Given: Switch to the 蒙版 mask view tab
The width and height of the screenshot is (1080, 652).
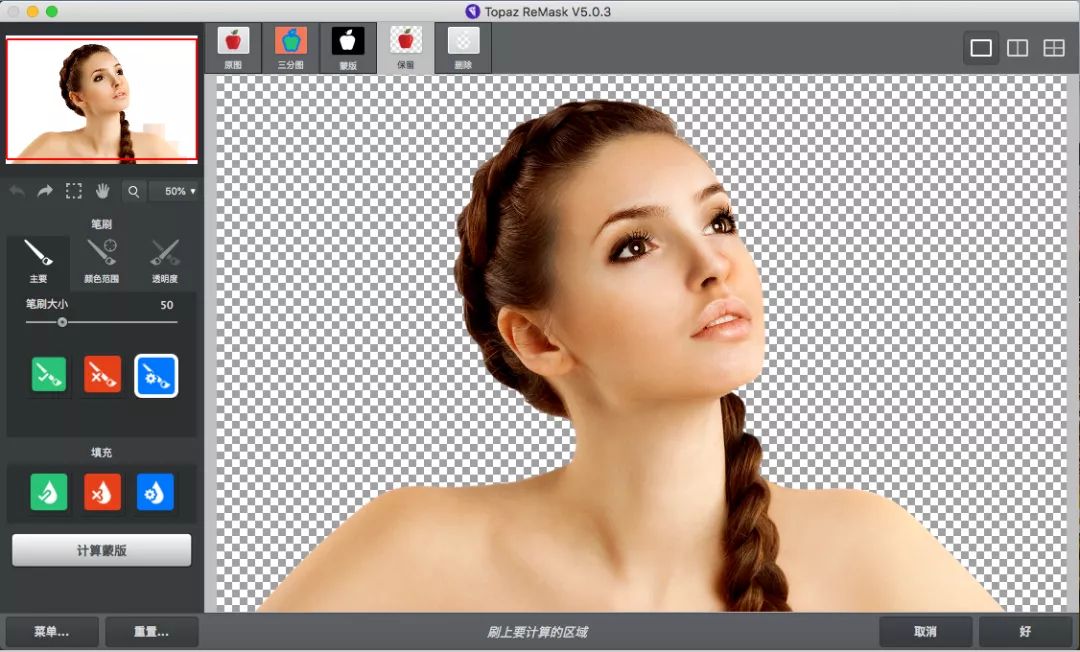Looking at the screenshot, I should tap(348, 48).
